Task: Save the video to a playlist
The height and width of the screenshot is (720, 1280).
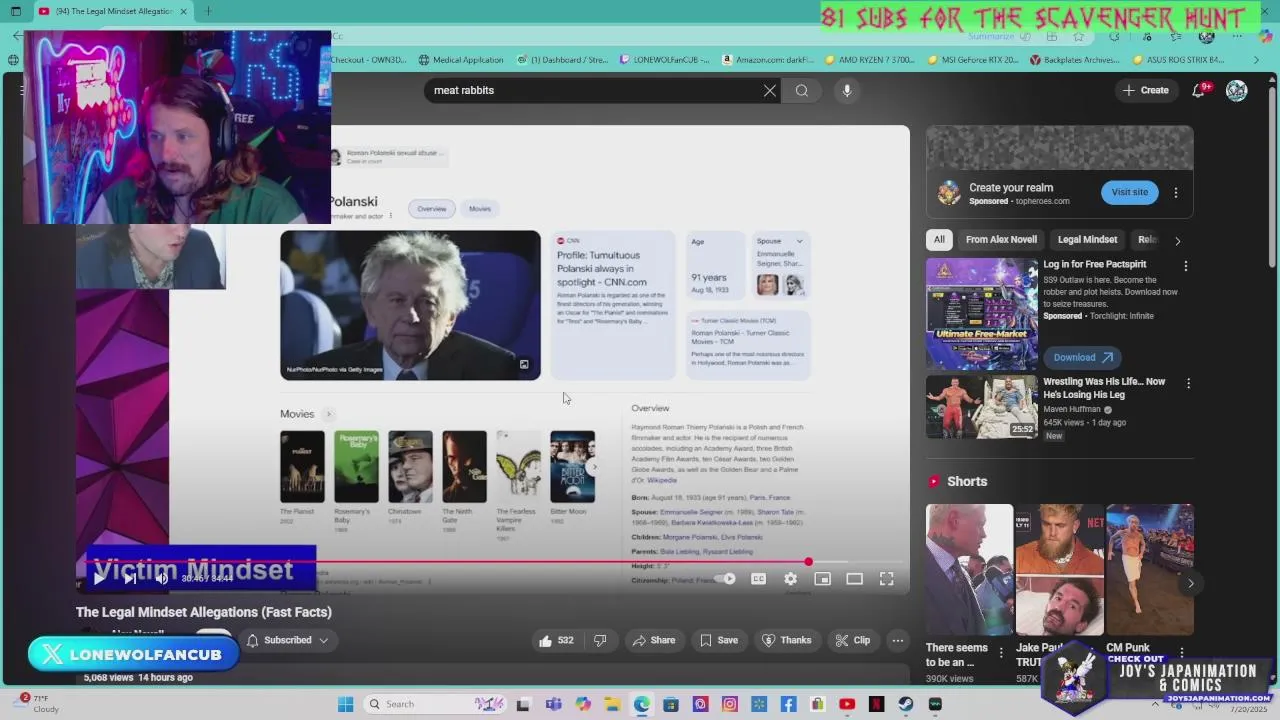Action: point(719,640)
